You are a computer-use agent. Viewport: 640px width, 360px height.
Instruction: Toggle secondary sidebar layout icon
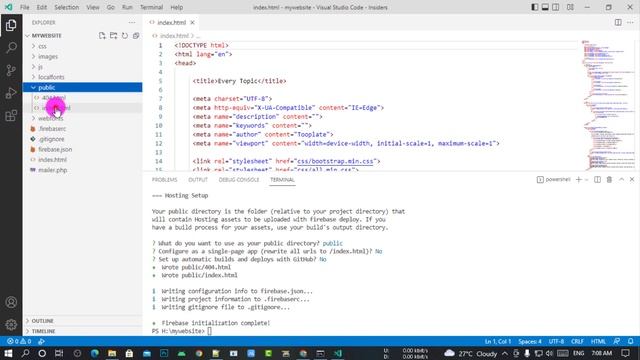click(x=556, y=7)
